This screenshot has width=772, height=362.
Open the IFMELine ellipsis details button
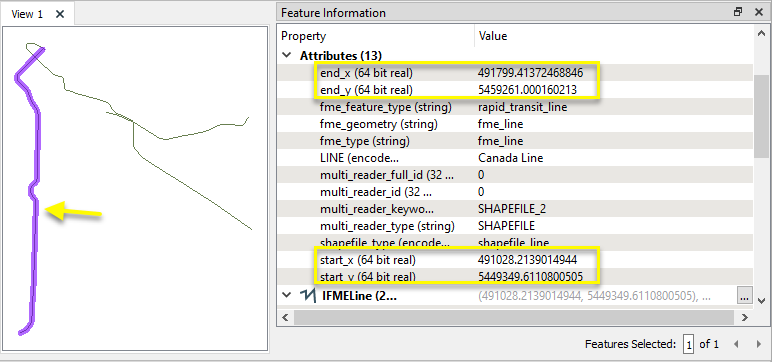[744, 296]
